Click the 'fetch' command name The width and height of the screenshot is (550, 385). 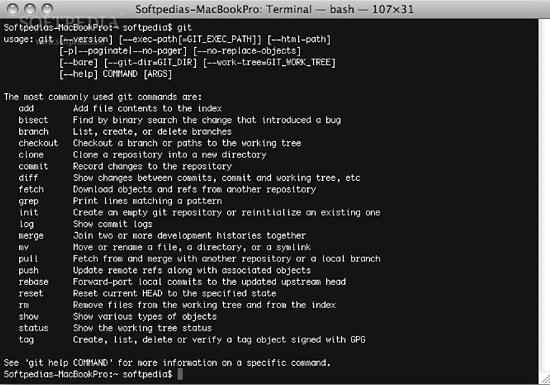point(31,189)
